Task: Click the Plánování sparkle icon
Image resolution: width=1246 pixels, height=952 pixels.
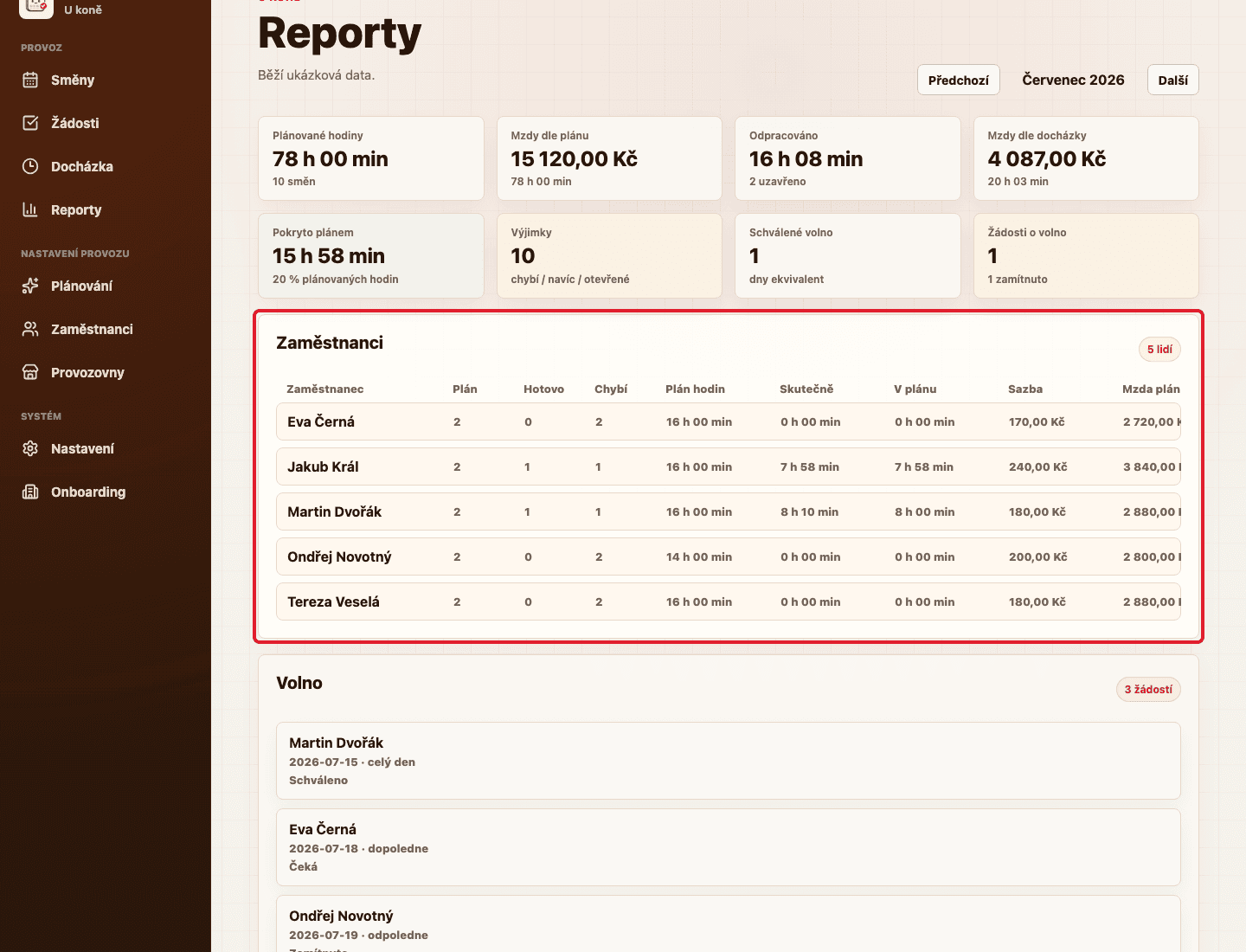Action: 30,286
